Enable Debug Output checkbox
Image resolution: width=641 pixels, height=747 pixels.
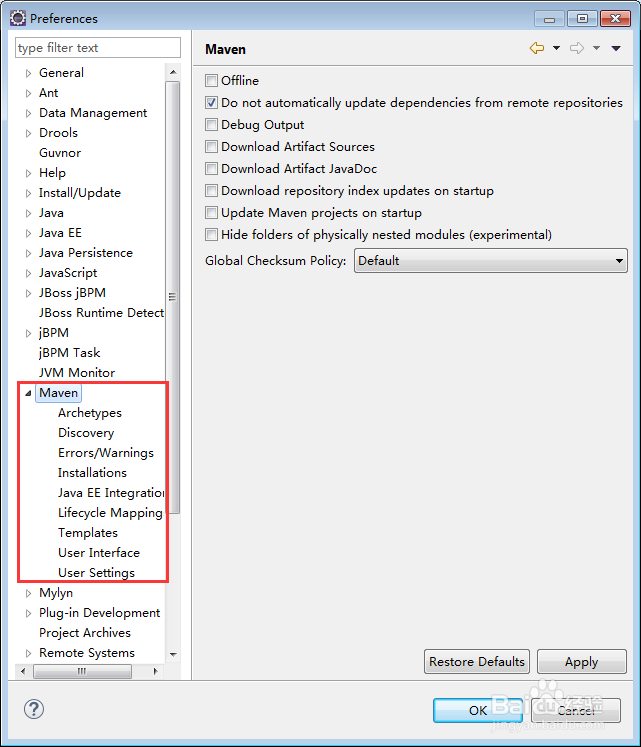(212, 124)
